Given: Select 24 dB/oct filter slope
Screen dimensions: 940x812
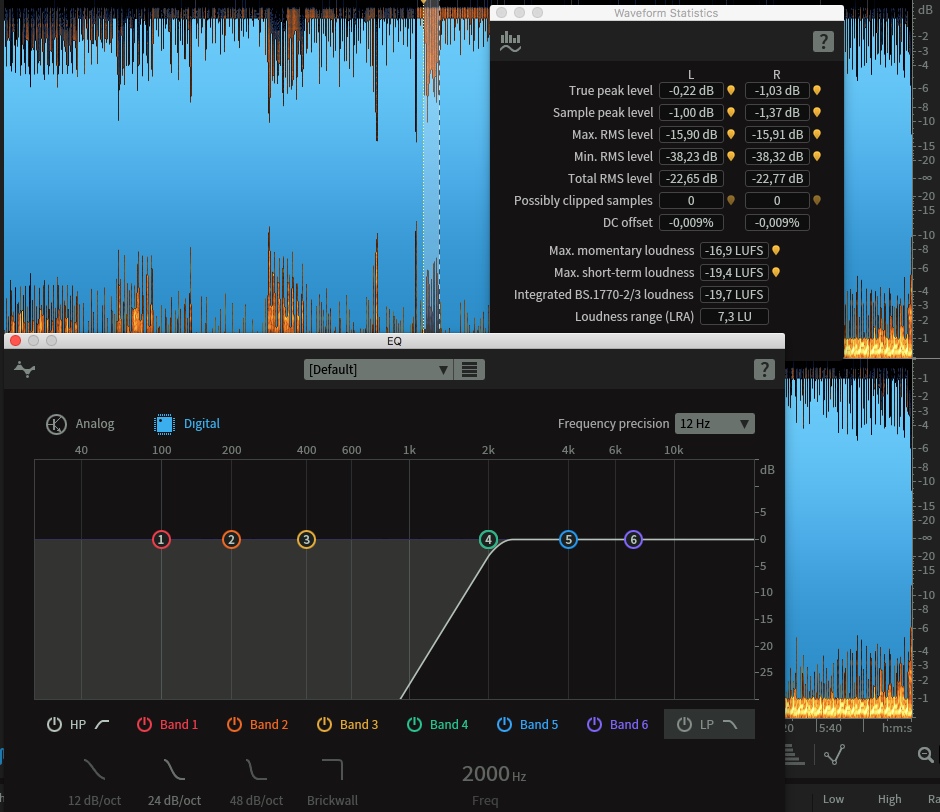Looking at the screenshot, I should pyautogui.click(x=174, y=783).
